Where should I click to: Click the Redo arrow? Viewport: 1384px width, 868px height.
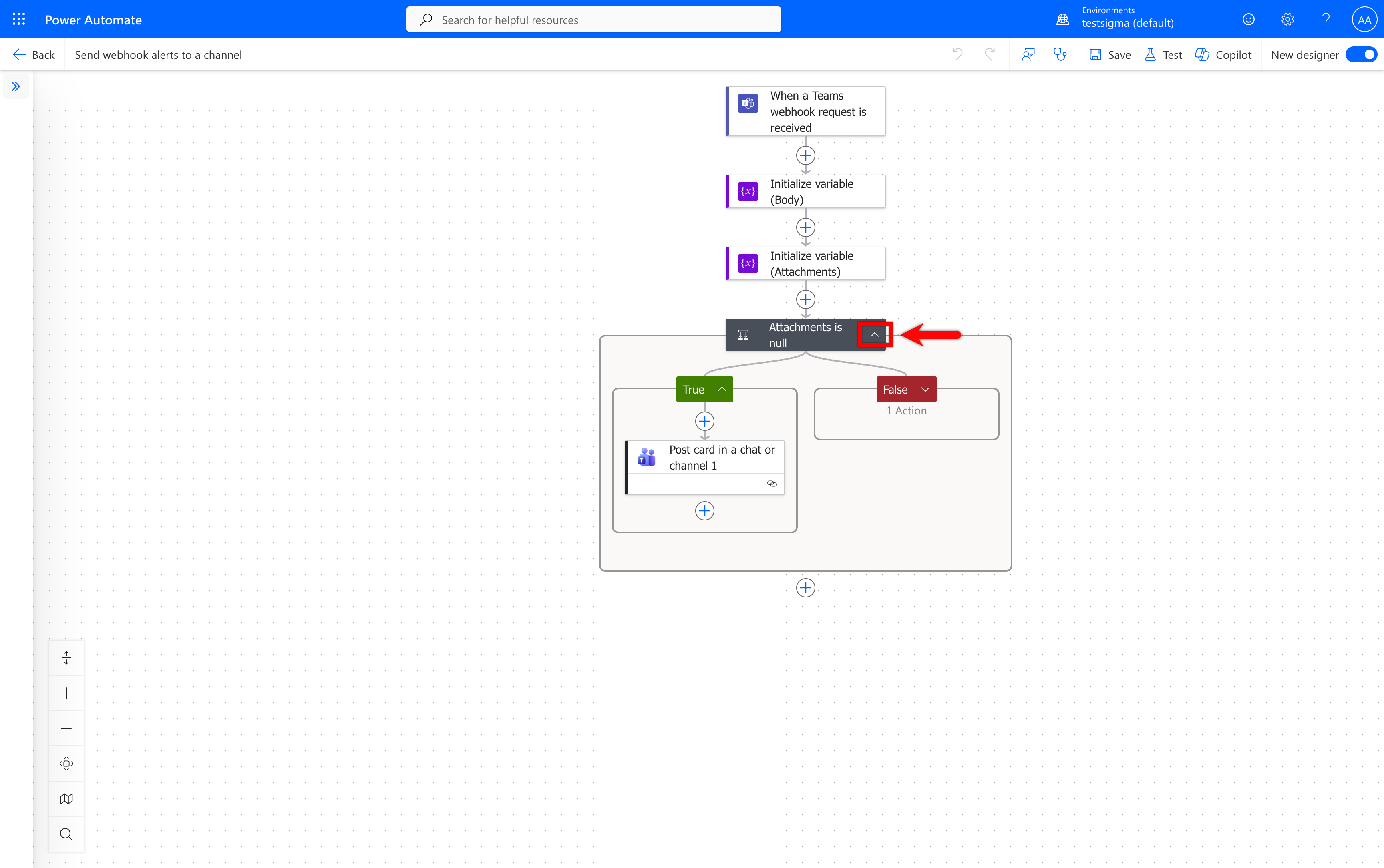coord(990,54)
